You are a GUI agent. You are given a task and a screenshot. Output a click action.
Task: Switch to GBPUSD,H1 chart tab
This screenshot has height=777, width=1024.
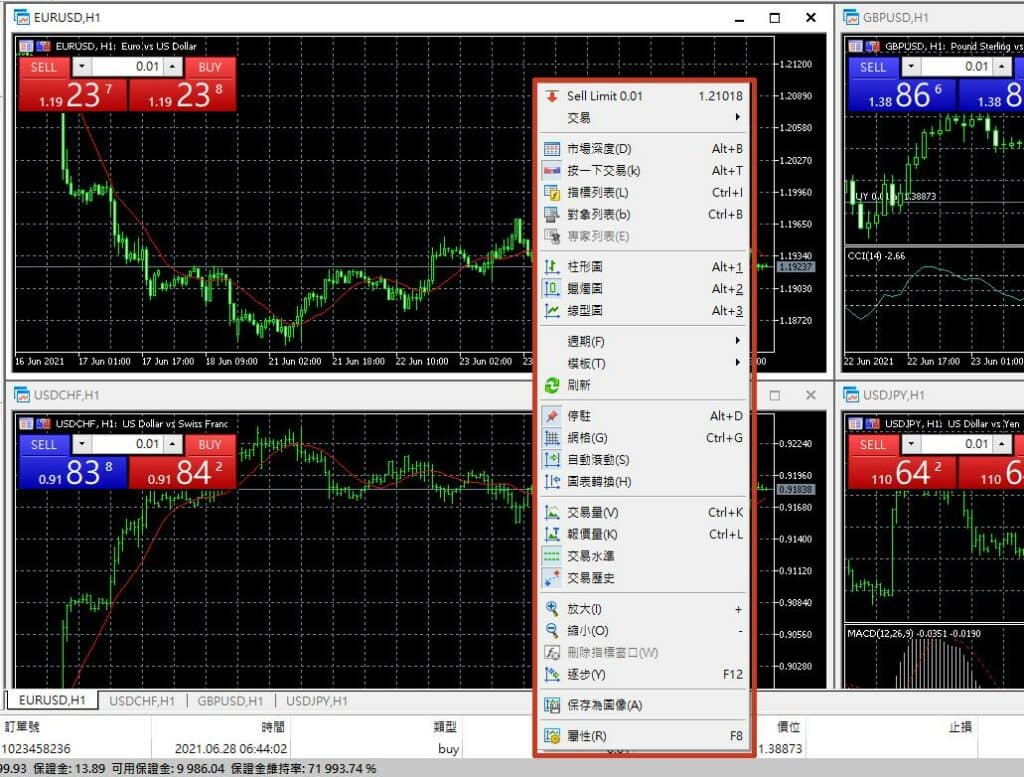coord(230,701)
